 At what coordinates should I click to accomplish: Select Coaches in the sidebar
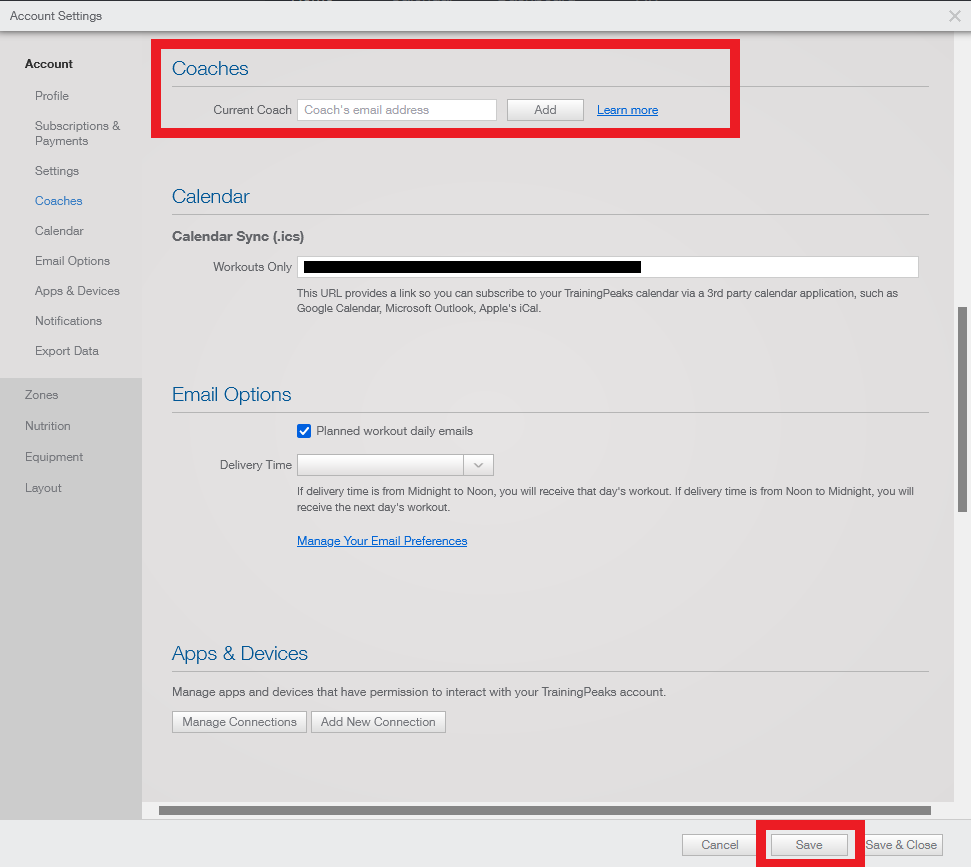[x=59, y=201]
